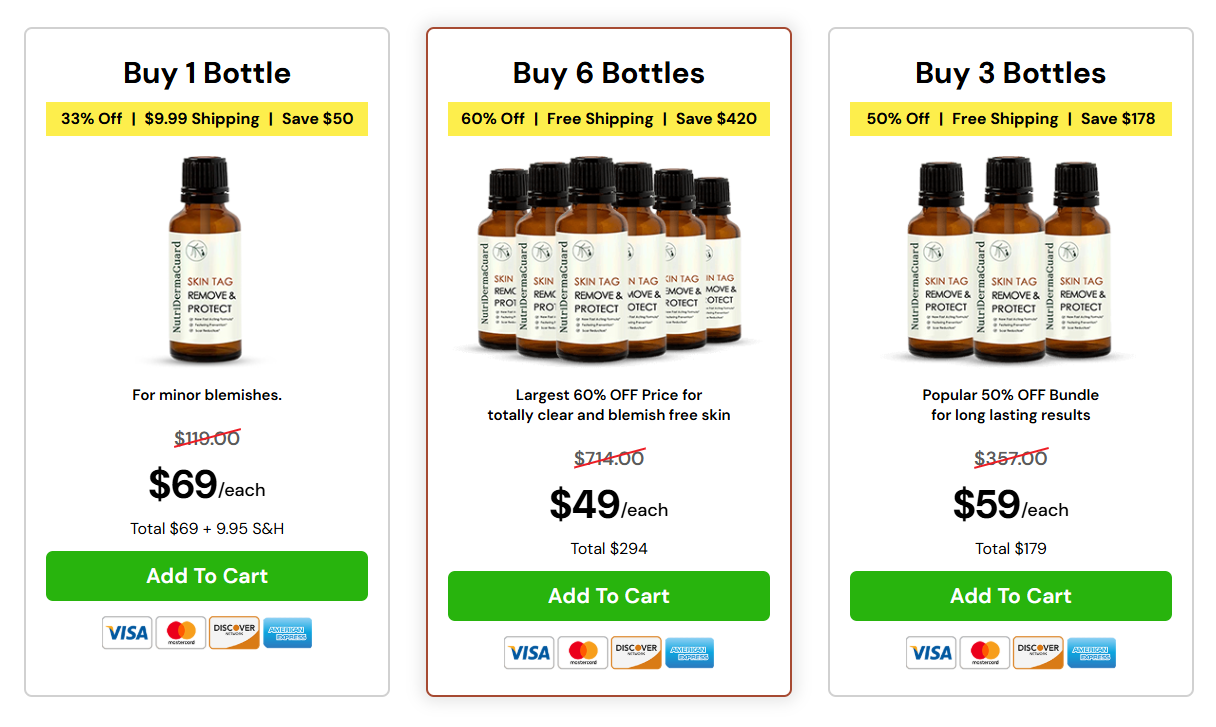Image resolution: width=1216 pixels, height=727 pixels.
Task: Click Add To Cart for six bottles
Action: 609,596
